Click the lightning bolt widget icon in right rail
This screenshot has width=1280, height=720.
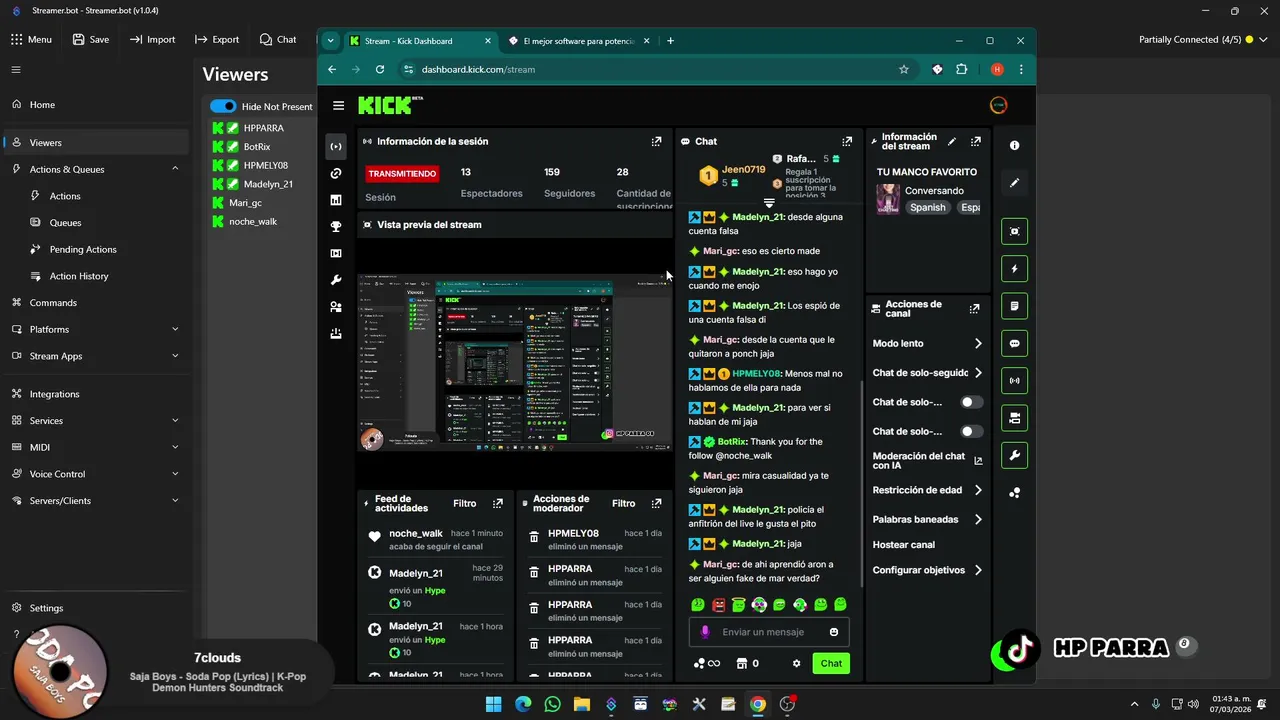click(1014, 269)
